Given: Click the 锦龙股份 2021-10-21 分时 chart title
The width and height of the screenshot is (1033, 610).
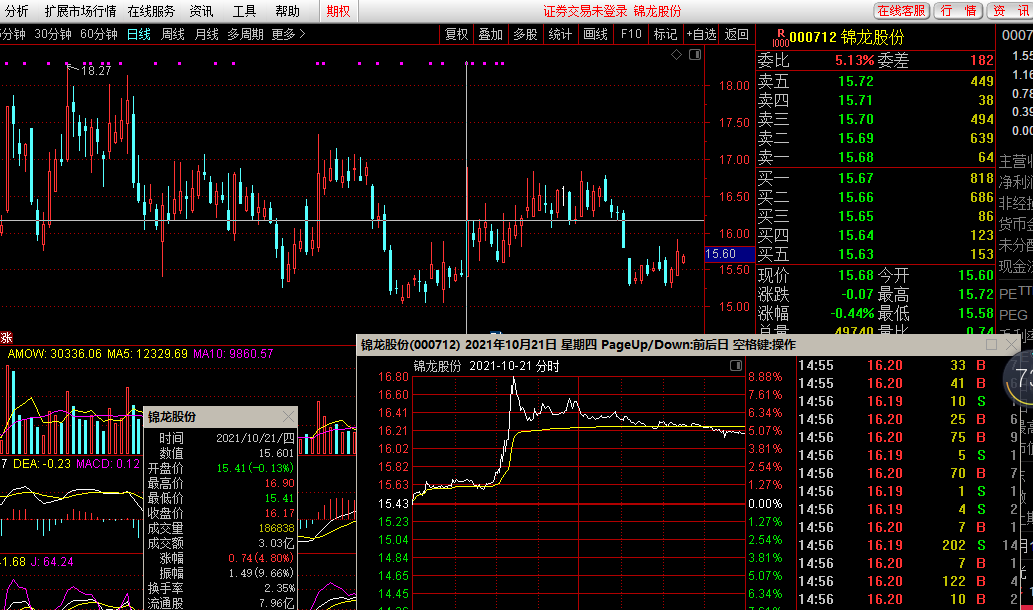Looking at the screenshot, I should point(487,366).
